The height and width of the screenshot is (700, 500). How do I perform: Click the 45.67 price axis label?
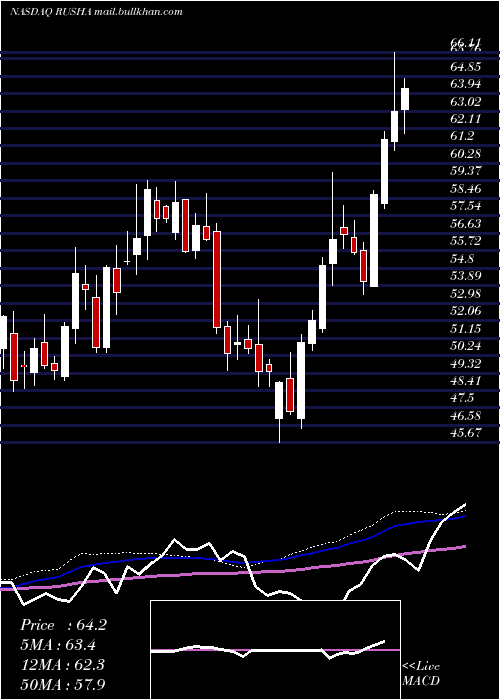[466, 433]
